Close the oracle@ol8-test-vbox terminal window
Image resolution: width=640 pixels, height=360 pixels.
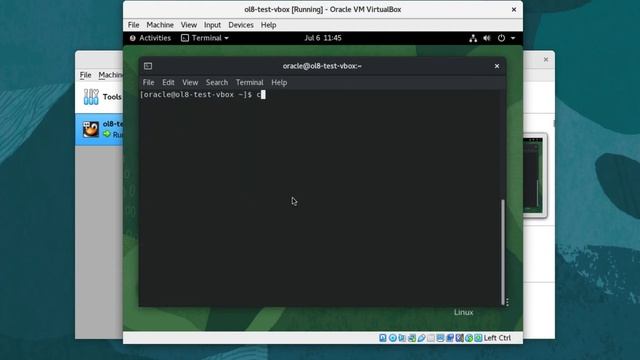497,66
